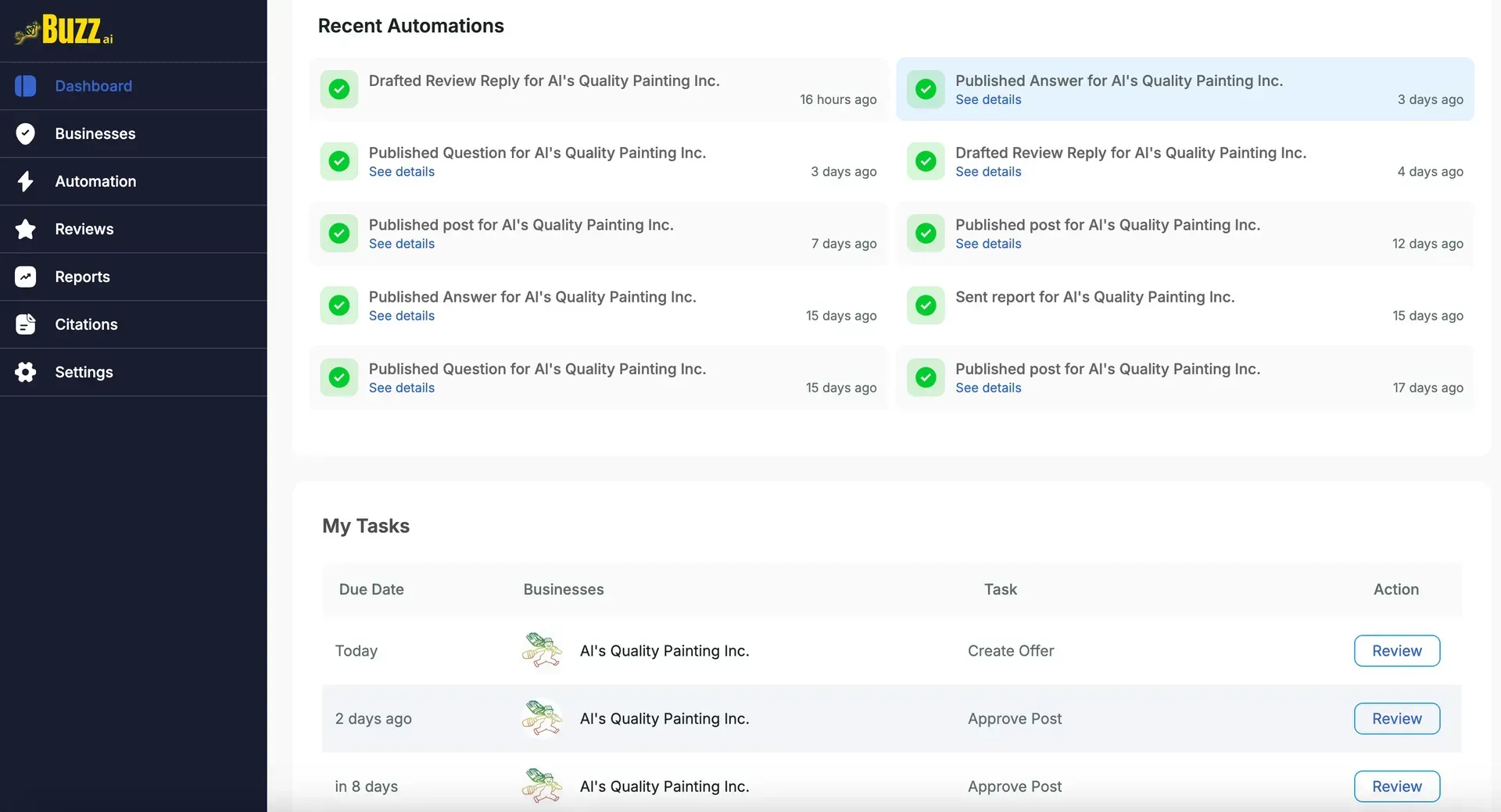The width and height of the screenshot is (1501, 812).
Task: See details of Published Answer 15 days ago
Action: pyautogui.click(x=402, y=315)
